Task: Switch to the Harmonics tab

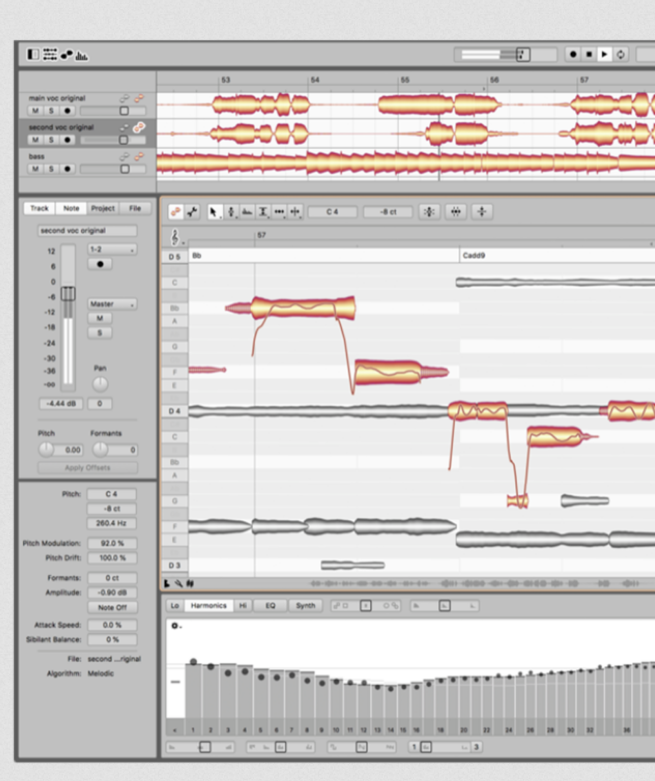Action: coord(209,606)
